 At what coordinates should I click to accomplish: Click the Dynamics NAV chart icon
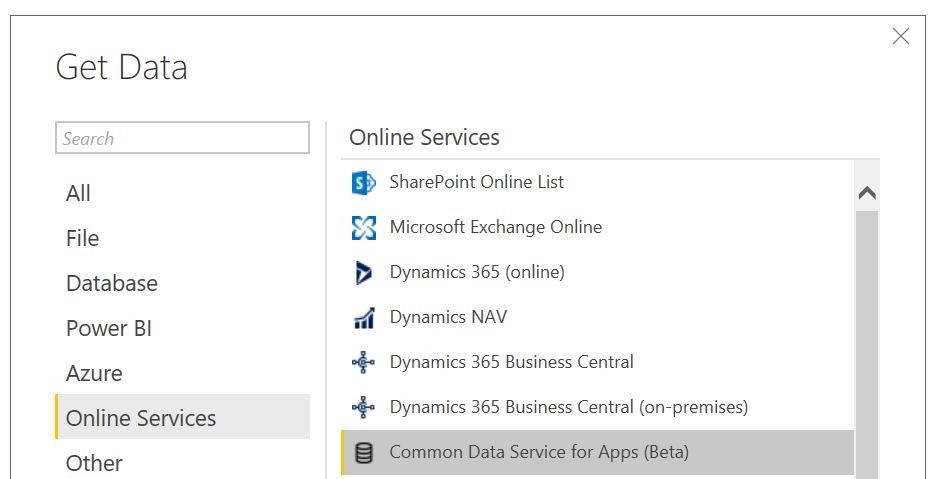coord(364,318)
